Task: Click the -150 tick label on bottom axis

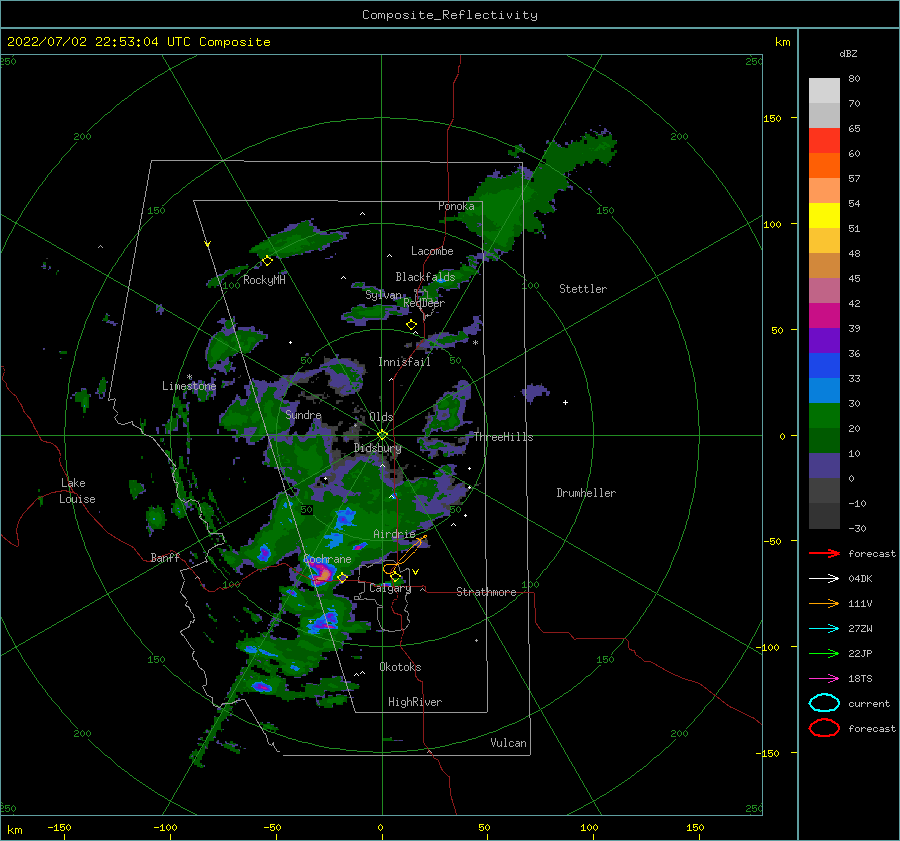Action: pos(59,827)
